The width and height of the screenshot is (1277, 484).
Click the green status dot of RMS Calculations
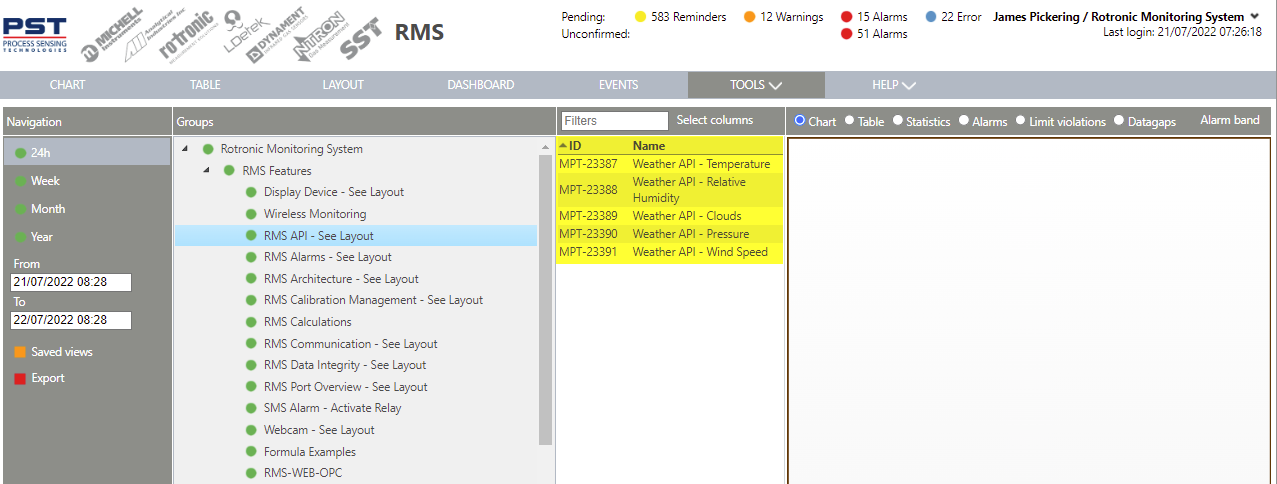[x=251, y=322]
